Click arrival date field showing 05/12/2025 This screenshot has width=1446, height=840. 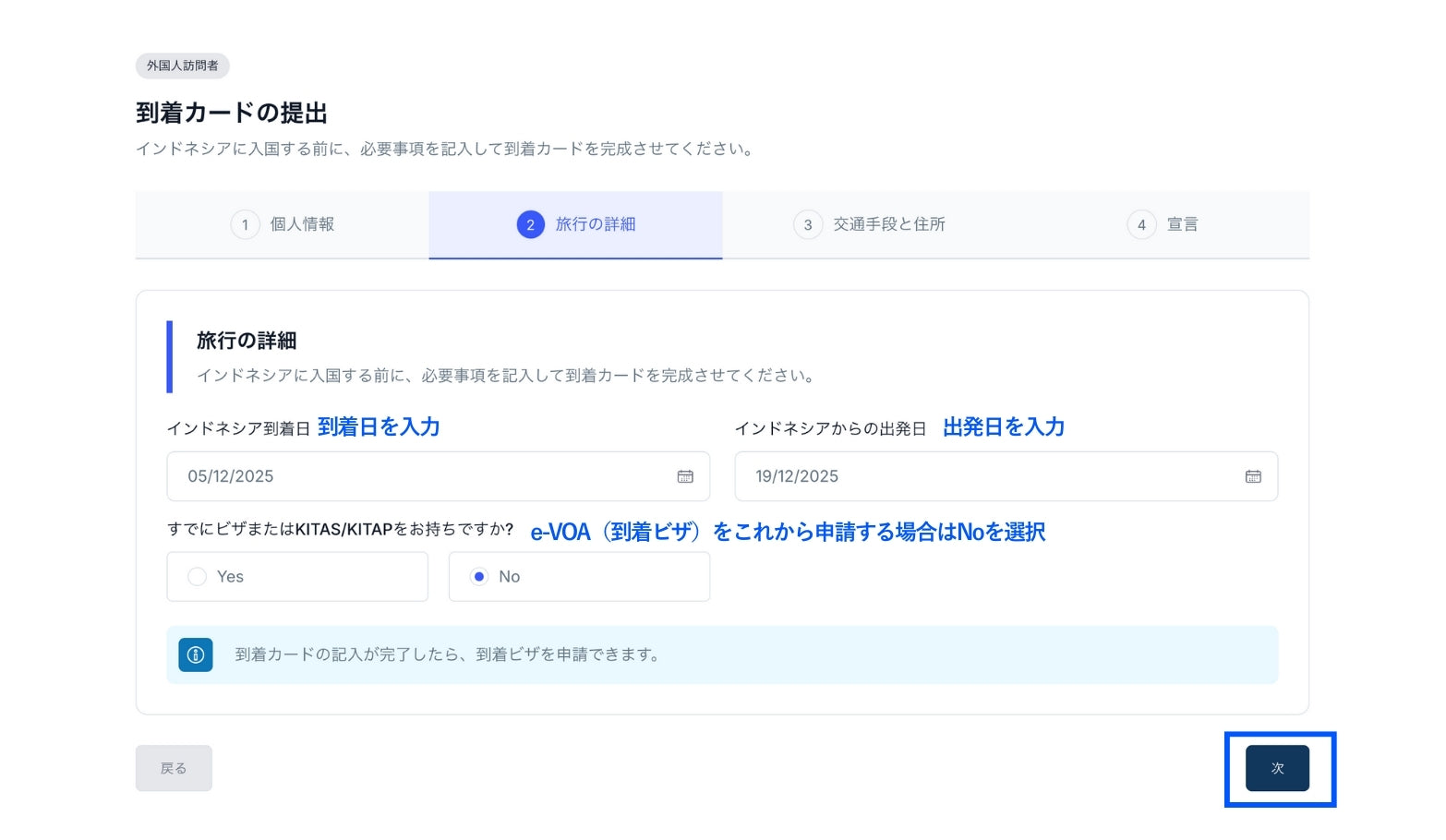416,476
